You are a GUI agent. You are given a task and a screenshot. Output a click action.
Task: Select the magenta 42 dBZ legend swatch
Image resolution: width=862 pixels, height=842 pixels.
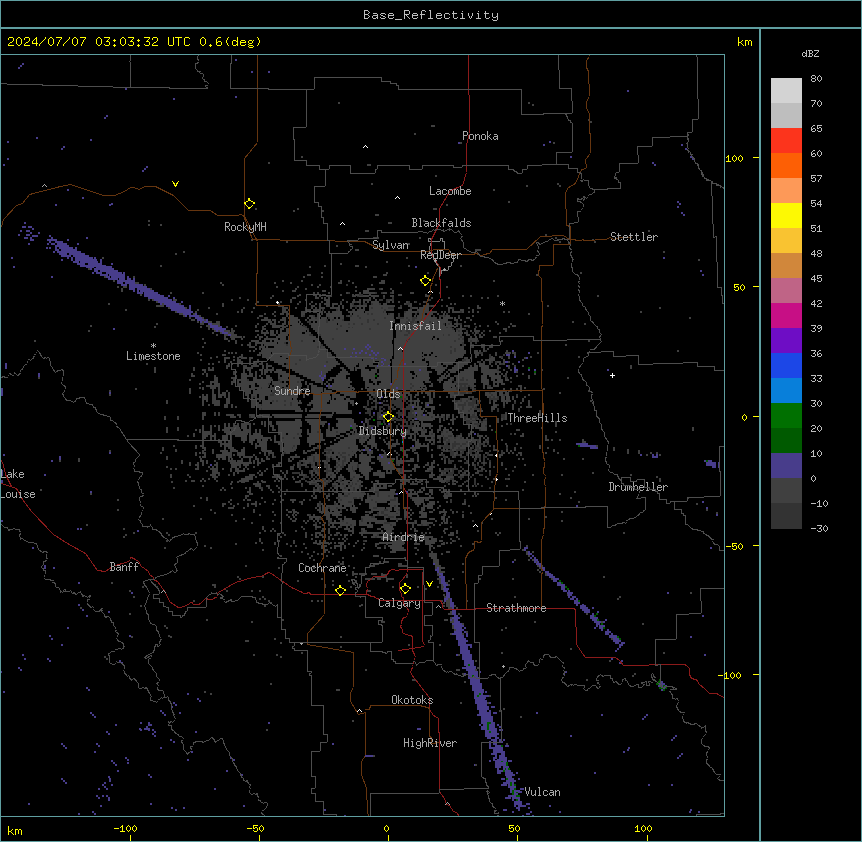[x=786, y=315]
